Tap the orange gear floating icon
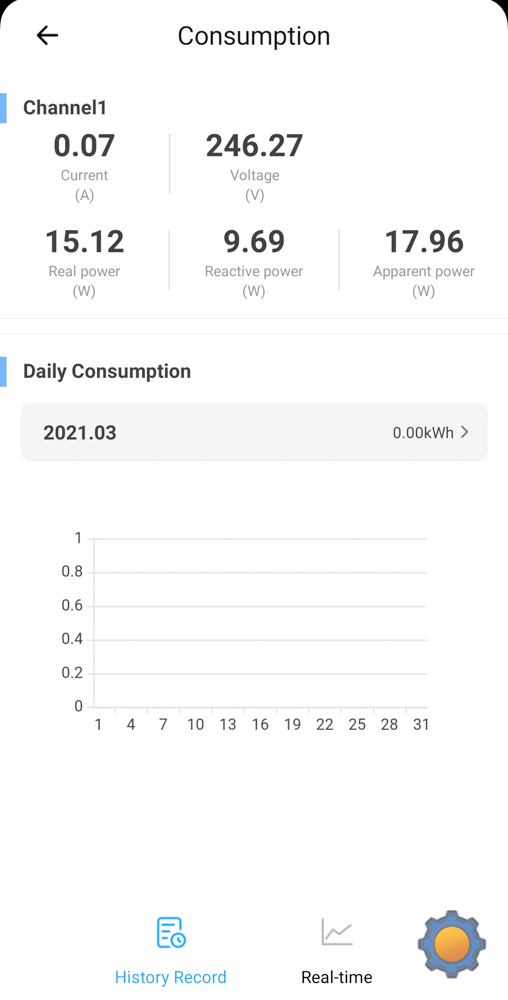This screenshot has height=1000, width=508. [x=452, y=944]
